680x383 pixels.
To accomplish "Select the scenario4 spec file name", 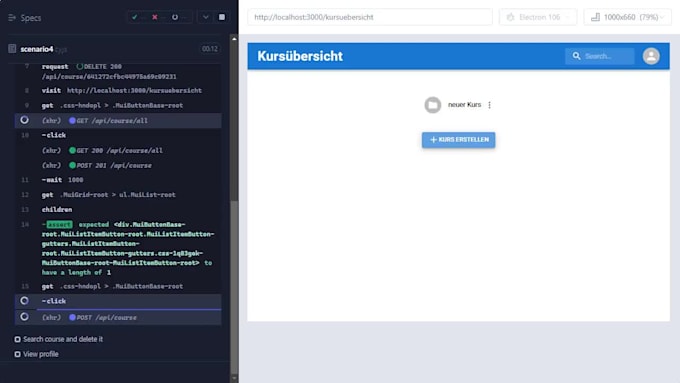I will click(37, 49).
